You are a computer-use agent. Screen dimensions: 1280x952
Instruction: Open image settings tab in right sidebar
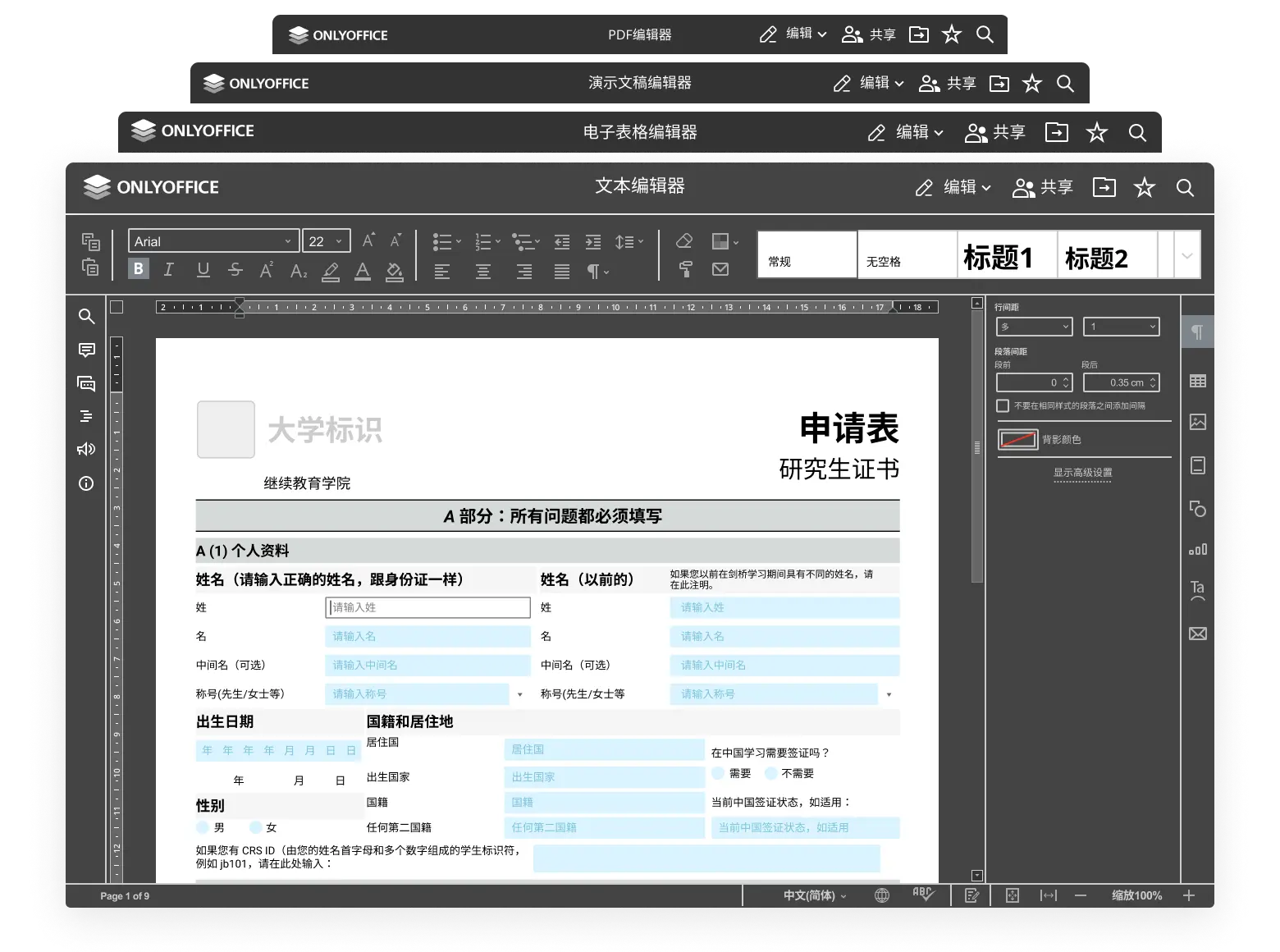(x=1198, y=423)
